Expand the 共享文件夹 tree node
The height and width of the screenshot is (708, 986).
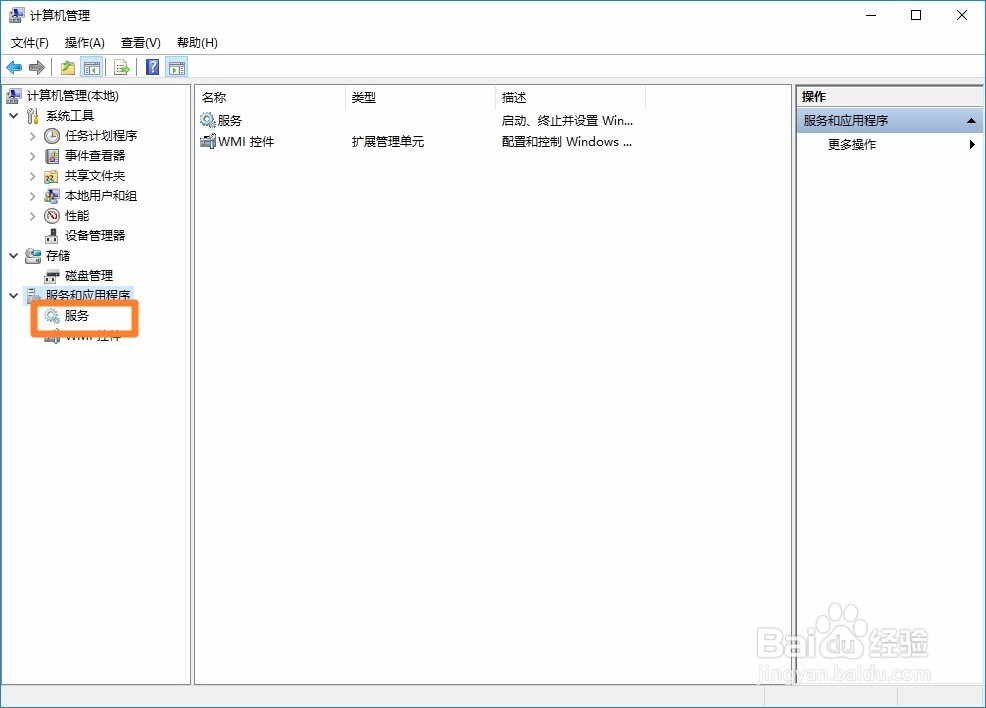33,175
